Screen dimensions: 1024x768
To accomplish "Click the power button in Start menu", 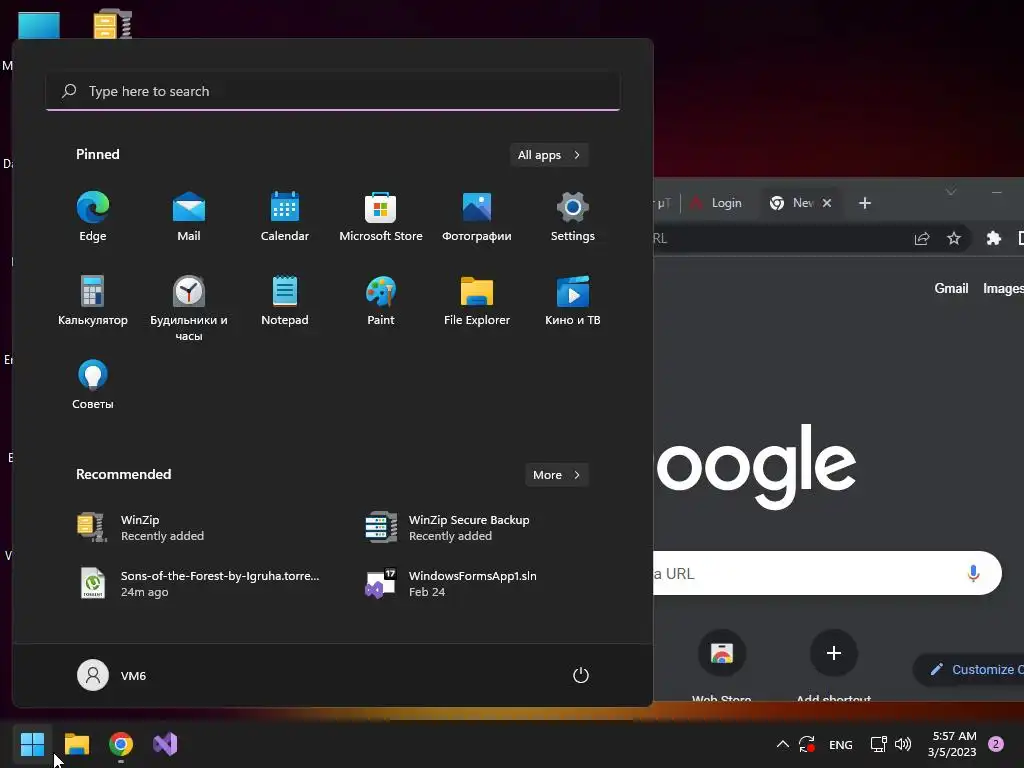I will click(581, 675).
